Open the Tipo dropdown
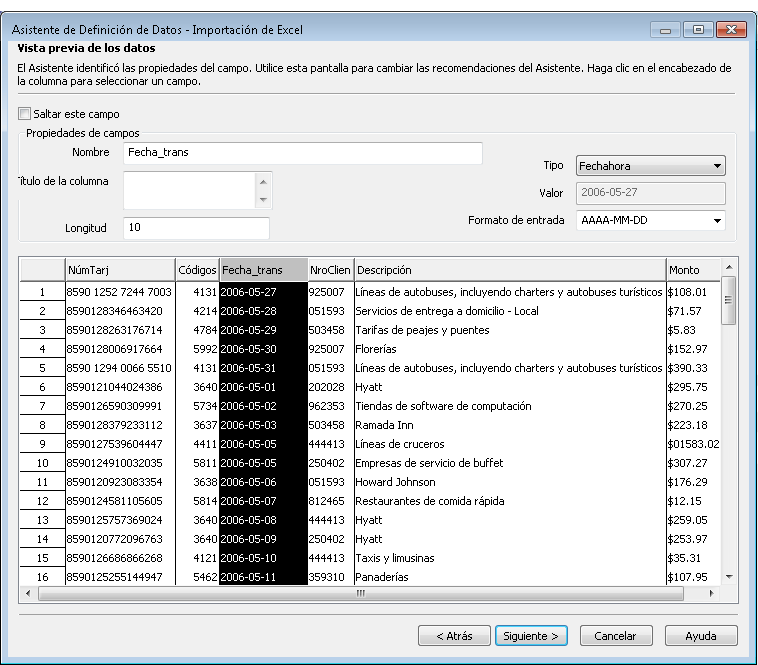758x665 pixels. (650, 166)
